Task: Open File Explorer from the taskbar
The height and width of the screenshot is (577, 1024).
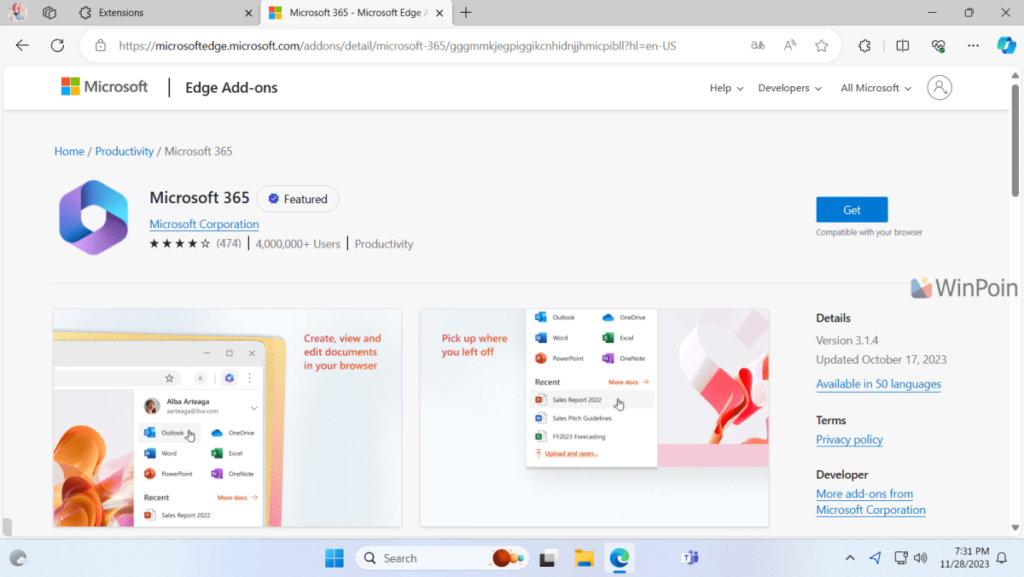Action: click(x=584, y=558)
